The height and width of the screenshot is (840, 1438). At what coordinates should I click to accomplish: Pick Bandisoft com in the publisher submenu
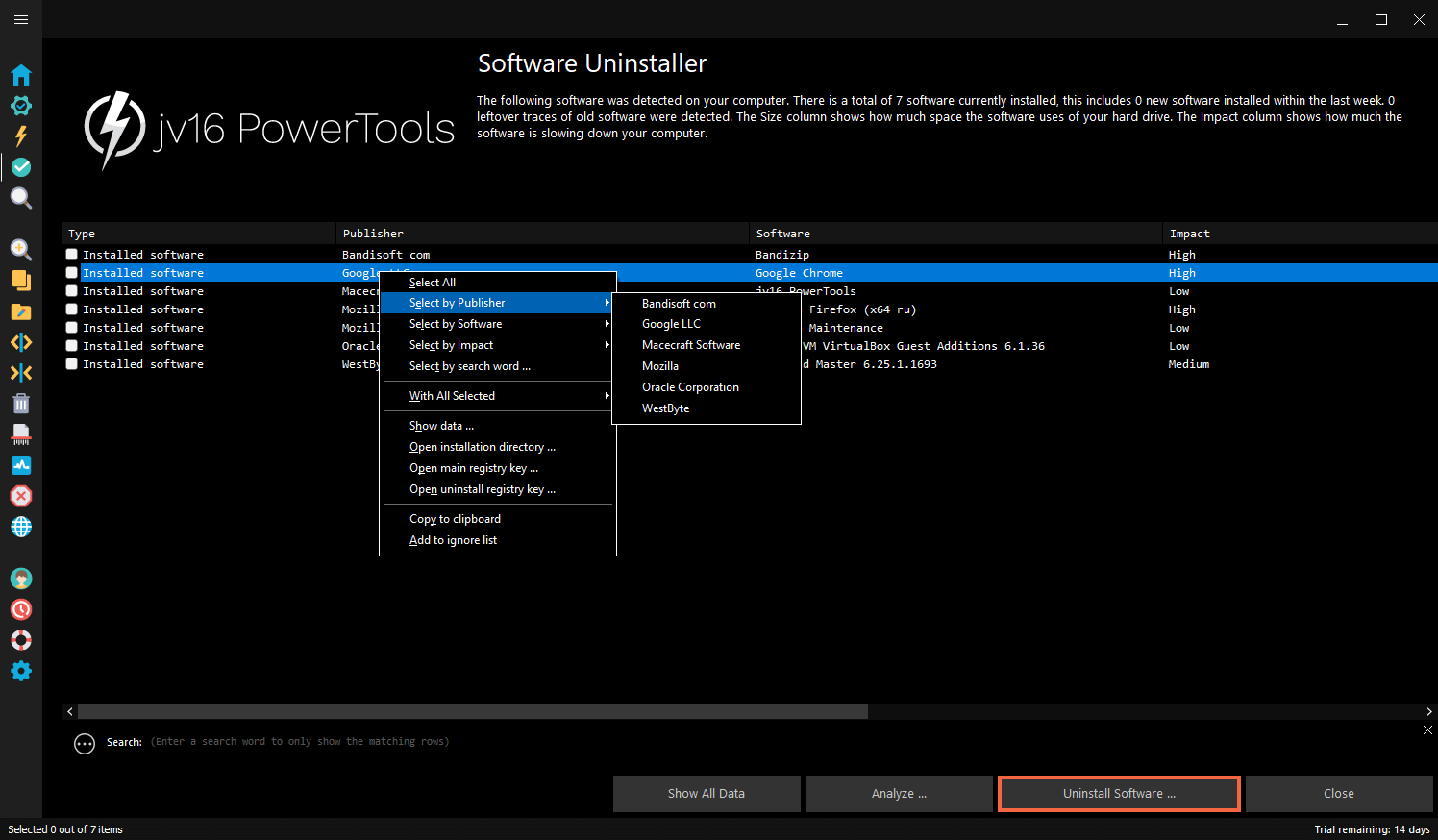pos(707,304)
